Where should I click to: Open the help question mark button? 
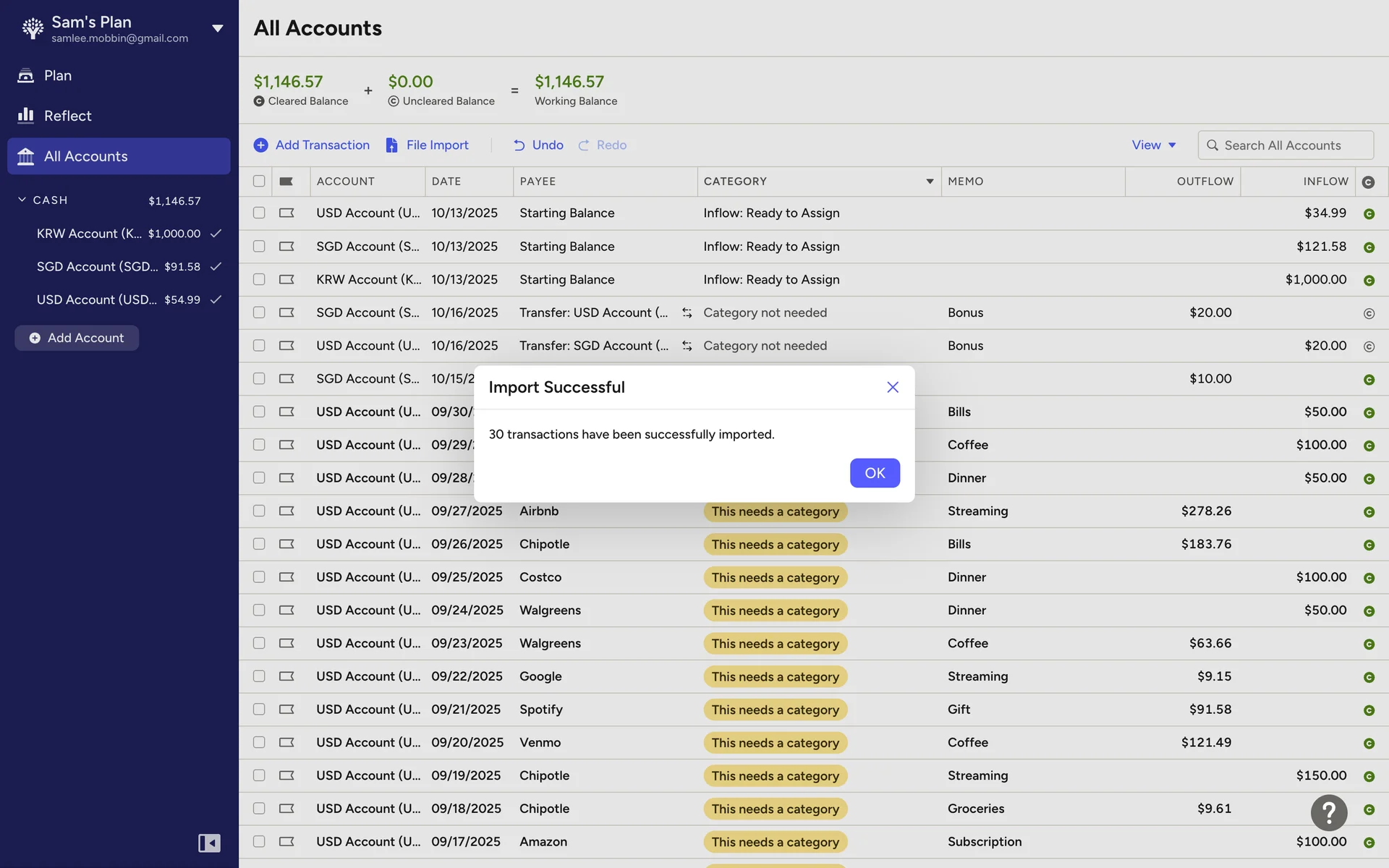coord(1328,812)
